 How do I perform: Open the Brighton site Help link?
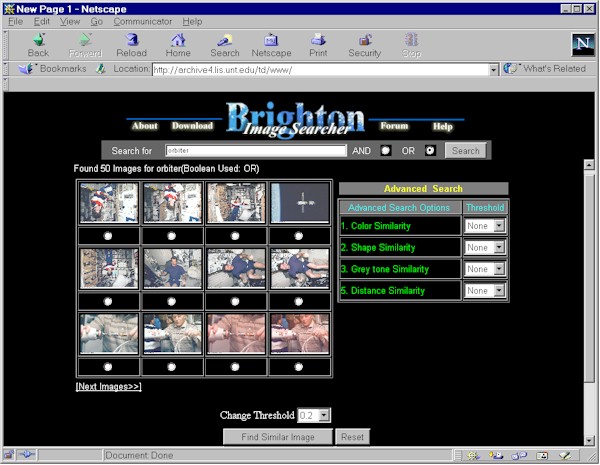click(x=443, y=126)
